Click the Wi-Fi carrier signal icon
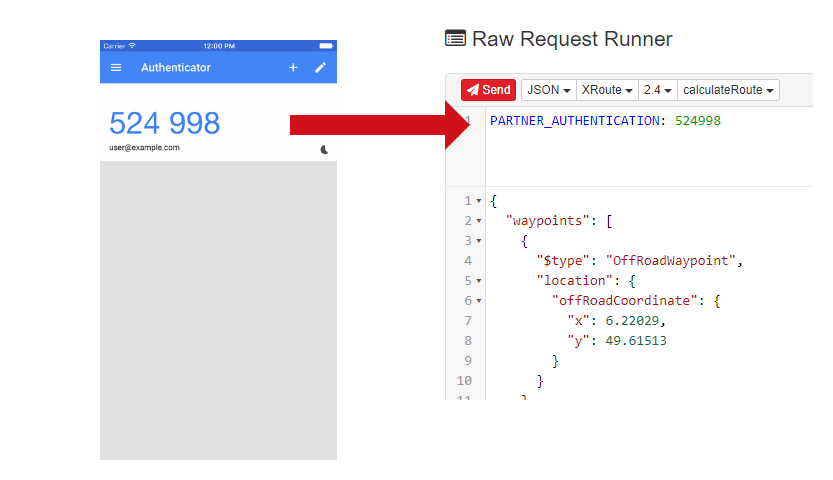 [132, 46]
